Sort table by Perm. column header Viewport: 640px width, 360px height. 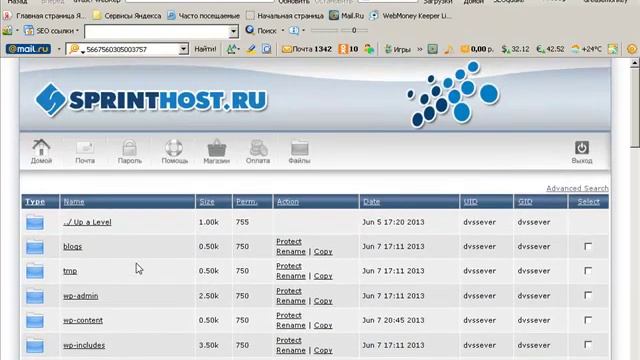point(247,202)
